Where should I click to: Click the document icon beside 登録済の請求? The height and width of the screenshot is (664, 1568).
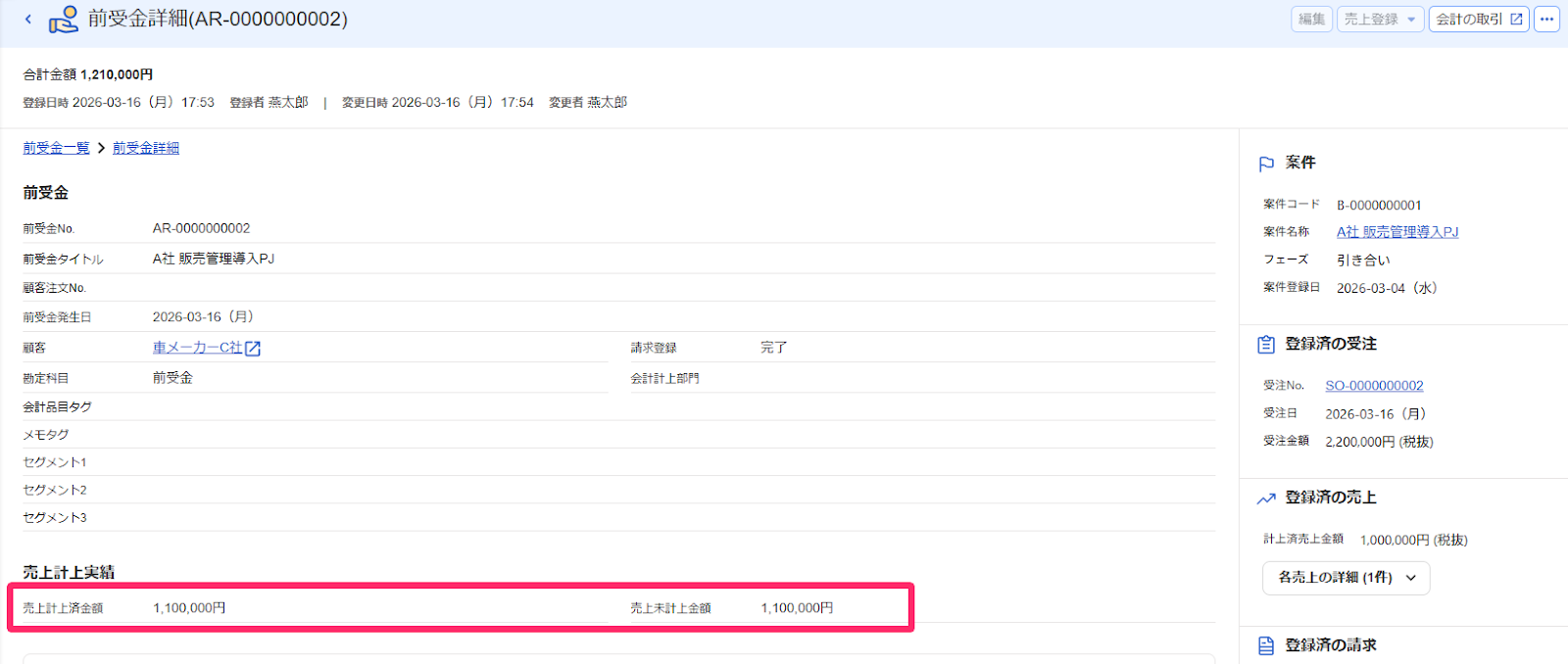[x=1266, y=645]
